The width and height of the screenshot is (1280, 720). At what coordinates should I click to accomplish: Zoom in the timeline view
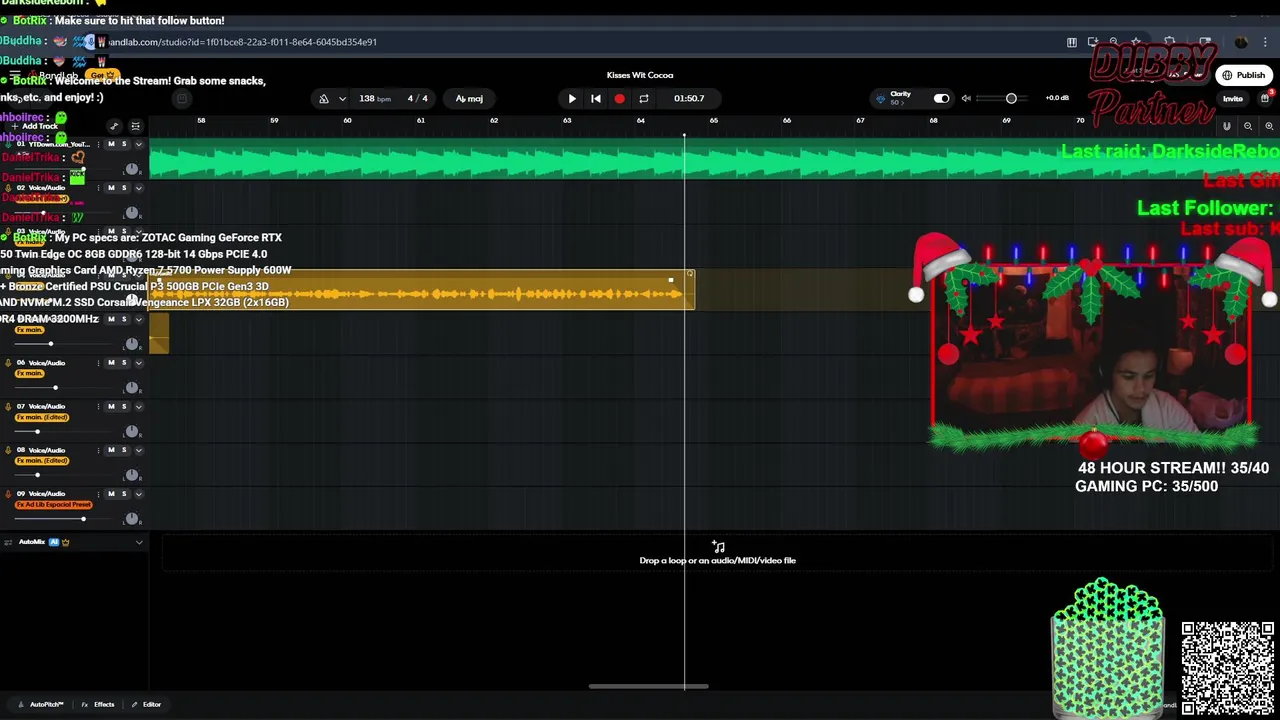(x=1269, y=126)
